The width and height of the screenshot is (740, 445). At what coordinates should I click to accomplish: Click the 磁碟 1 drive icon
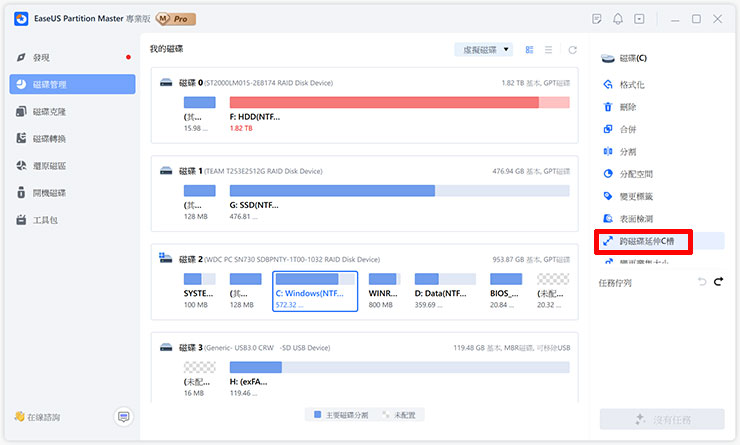(166, 171)
